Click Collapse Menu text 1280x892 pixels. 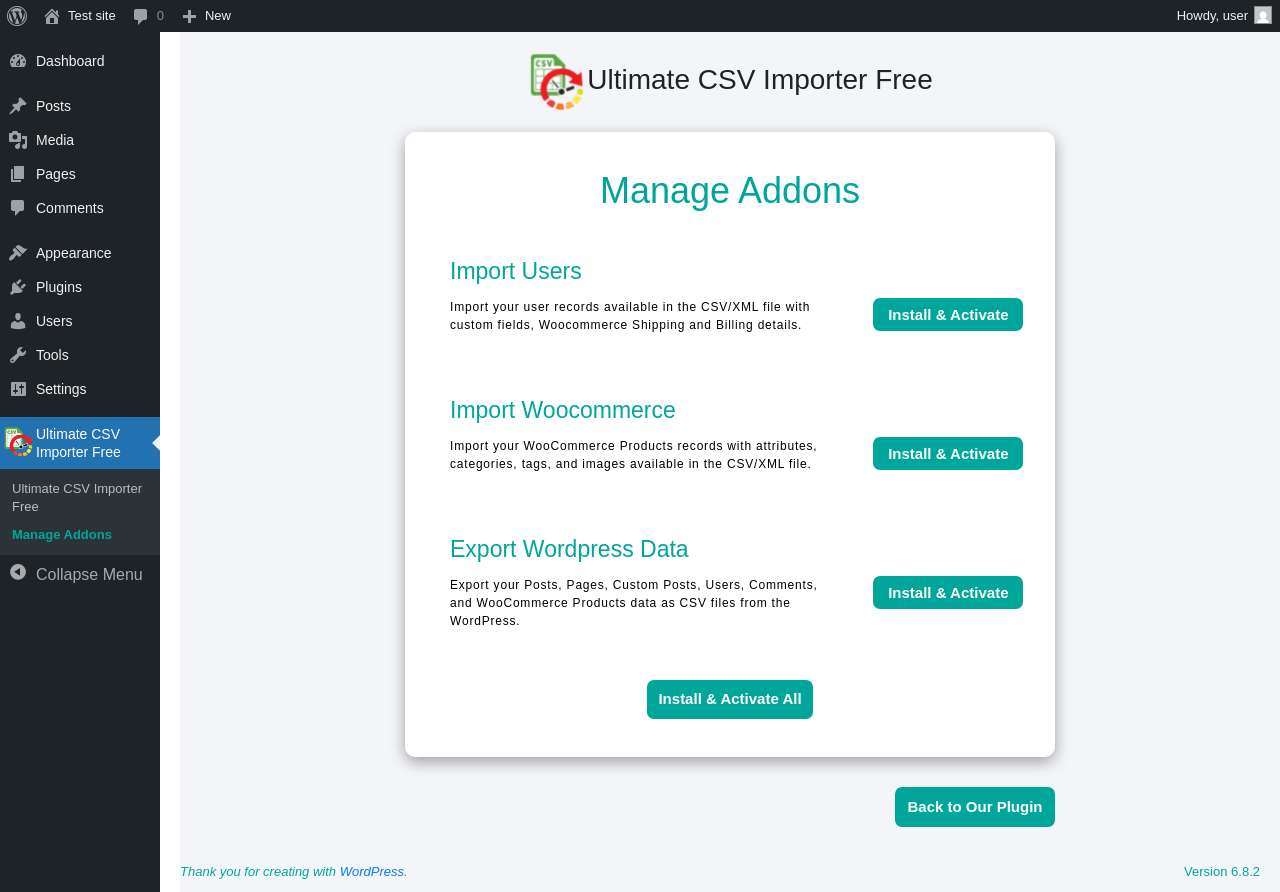(89, 574)
